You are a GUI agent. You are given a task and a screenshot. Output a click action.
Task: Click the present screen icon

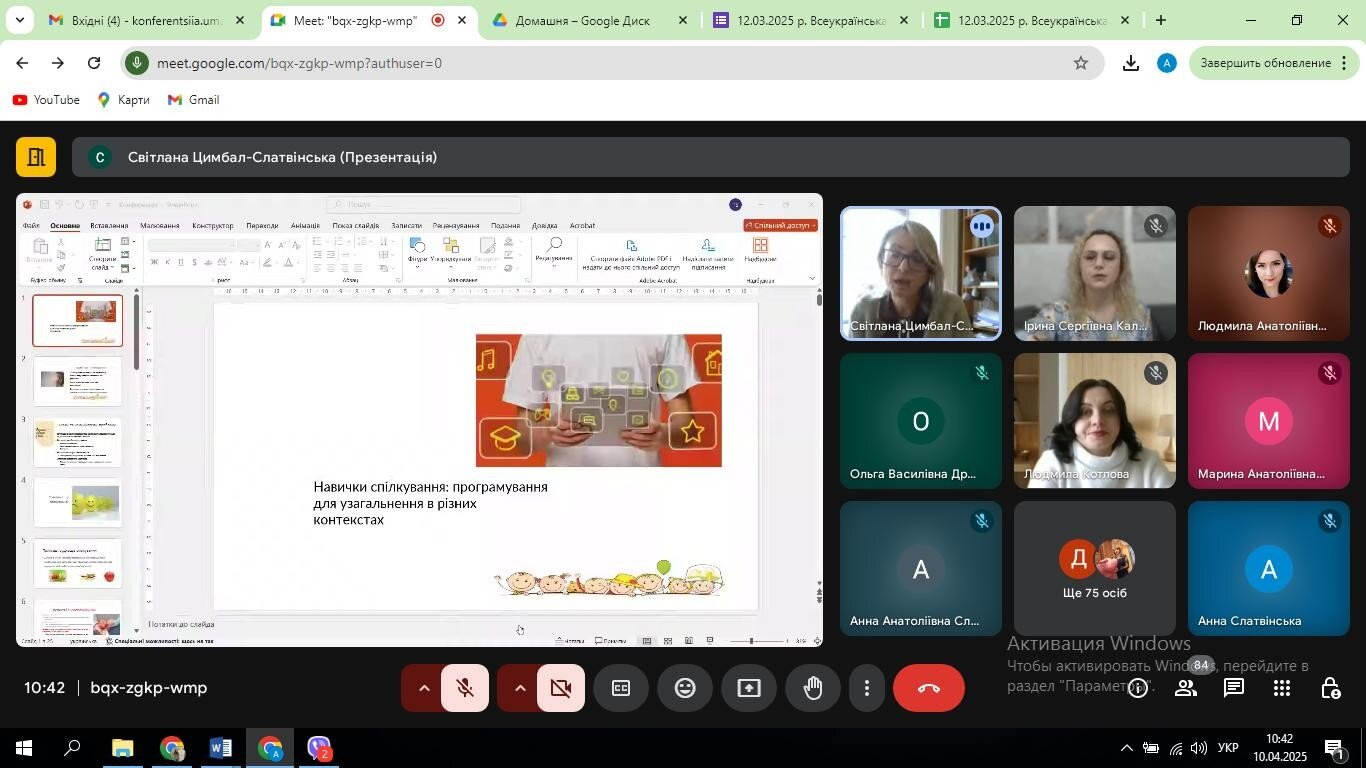point(749,688)
